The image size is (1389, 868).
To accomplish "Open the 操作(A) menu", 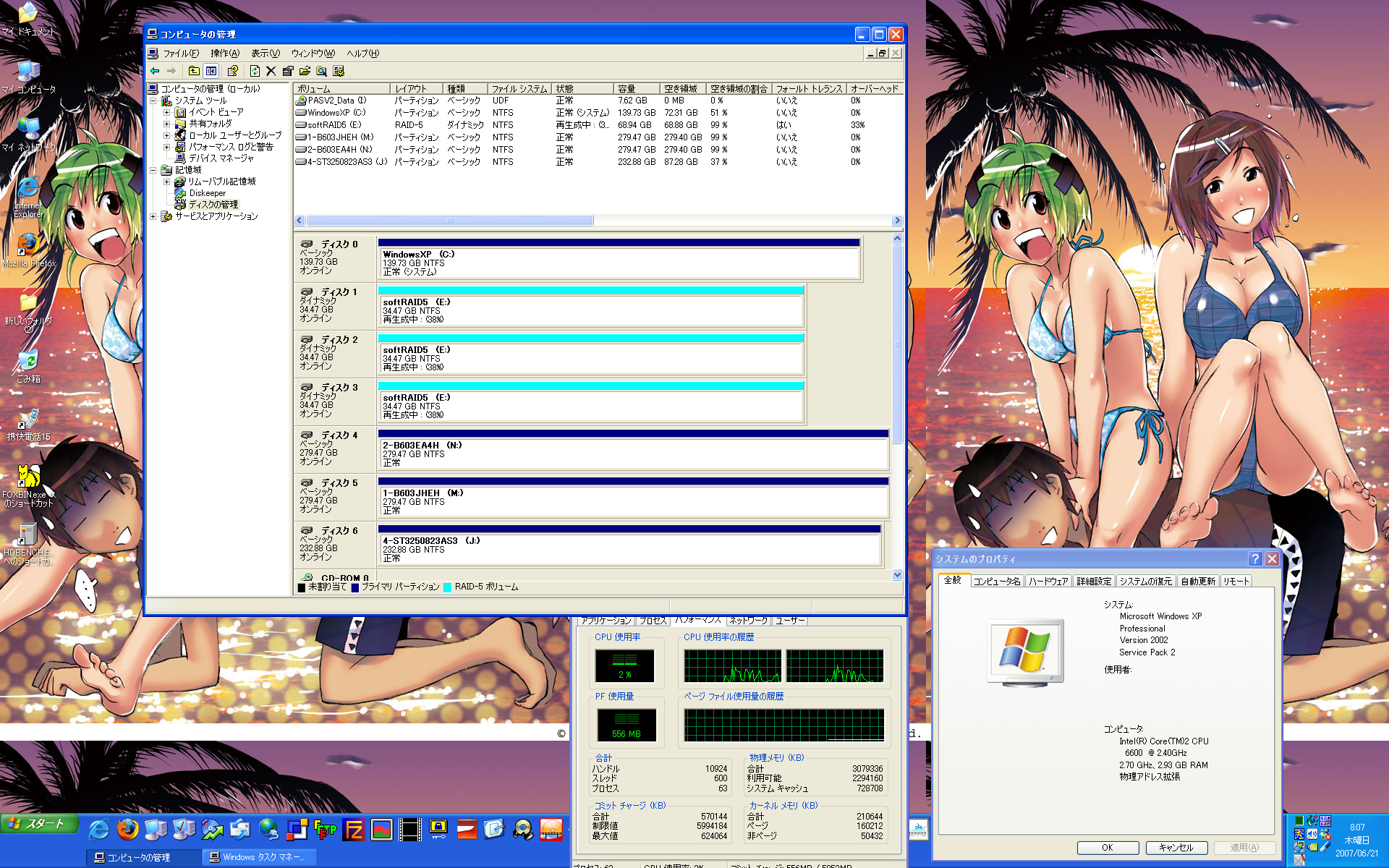I will [224, 54].
